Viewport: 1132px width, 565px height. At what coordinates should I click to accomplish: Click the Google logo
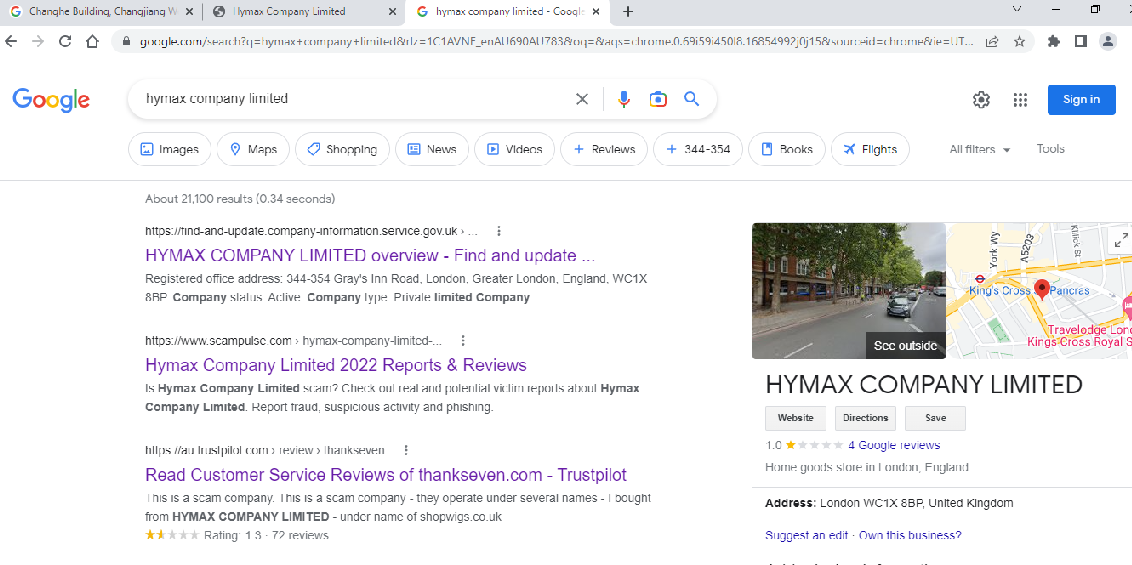[51, 100]
